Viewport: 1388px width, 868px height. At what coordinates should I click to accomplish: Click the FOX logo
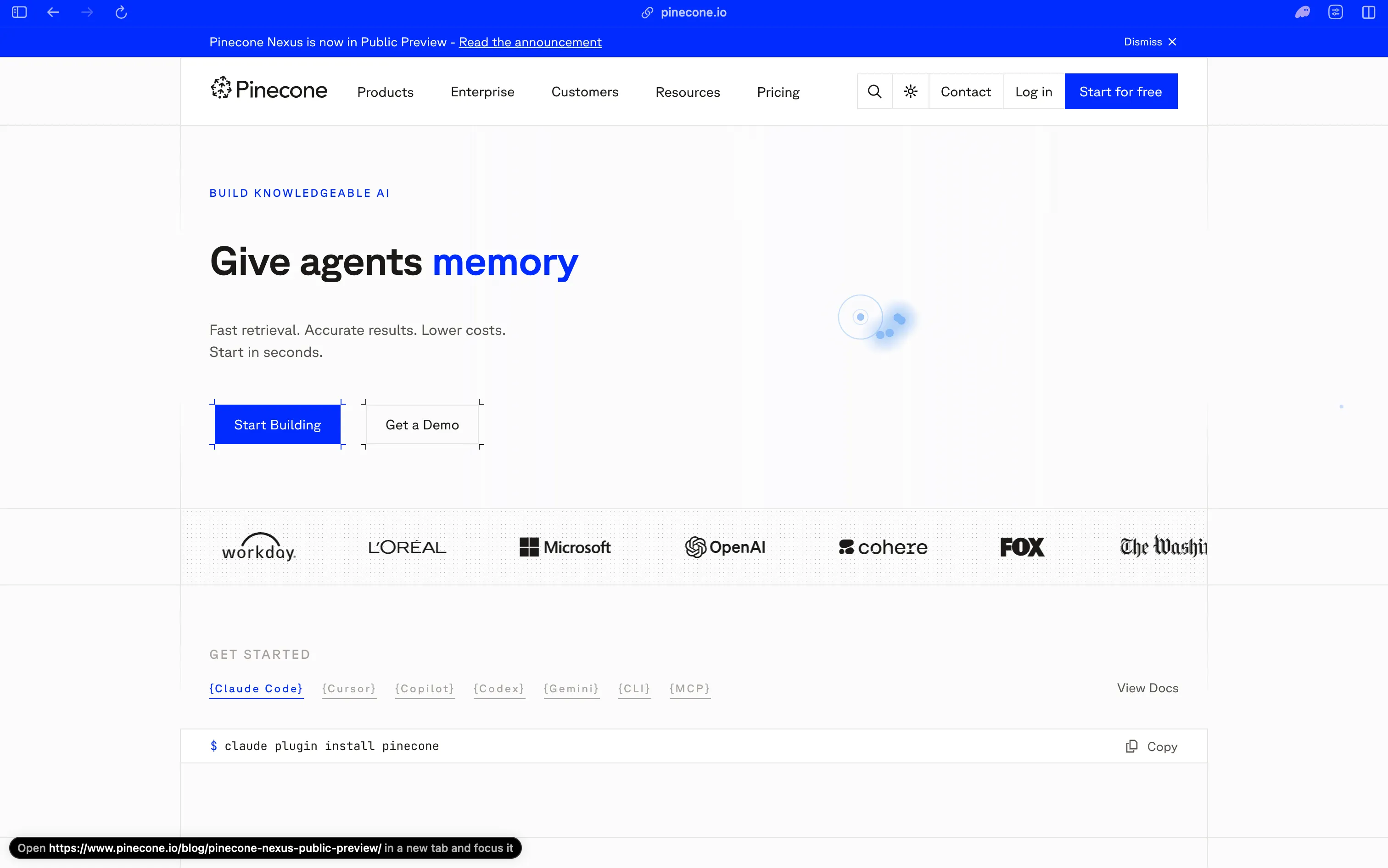coord(1022,547)
